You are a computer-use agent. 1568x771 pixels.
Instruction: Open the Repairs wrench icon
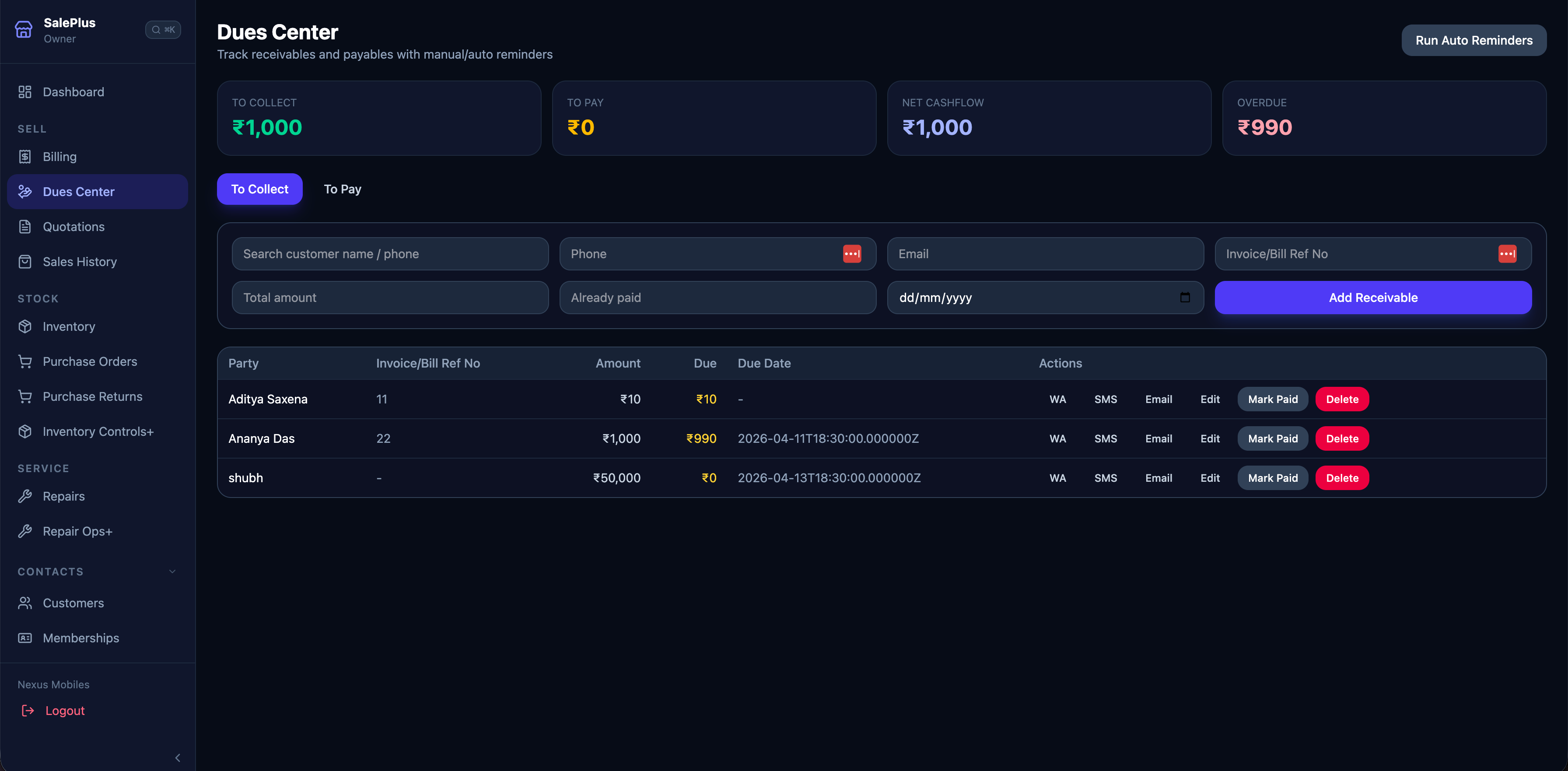click(x=24, y=496)
